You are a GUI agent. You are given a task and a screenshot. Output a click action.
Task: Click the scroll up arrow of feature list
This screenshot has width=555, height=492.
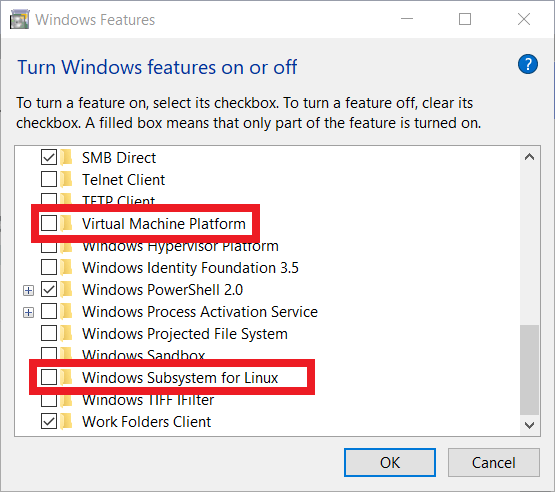click(x=530, y=157)
